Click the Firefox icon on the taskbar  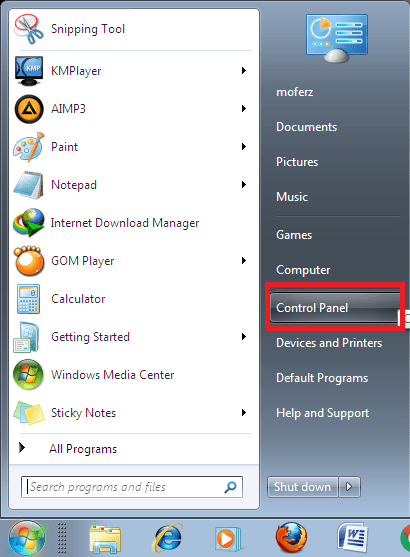(x=291, y=538)
